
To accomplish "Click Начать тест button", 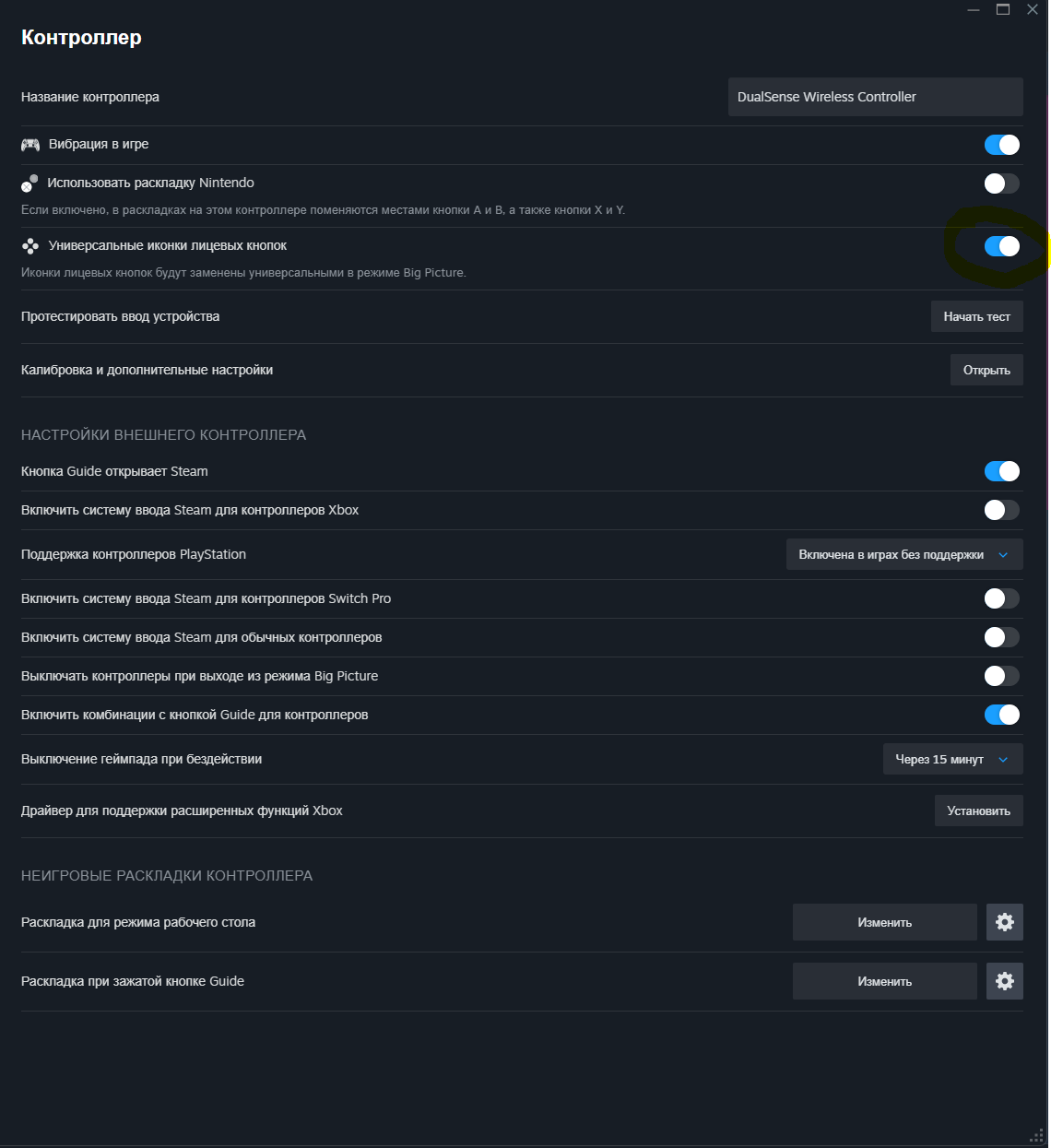I will click(x=976, y=316).
